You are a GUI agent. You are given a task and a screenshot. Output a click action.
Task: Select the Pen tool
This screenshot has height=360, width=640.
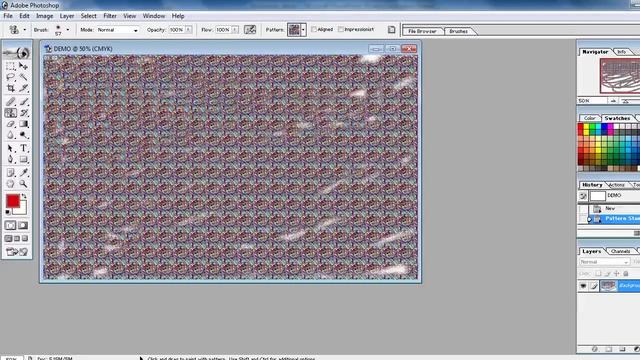pos(11,160)
